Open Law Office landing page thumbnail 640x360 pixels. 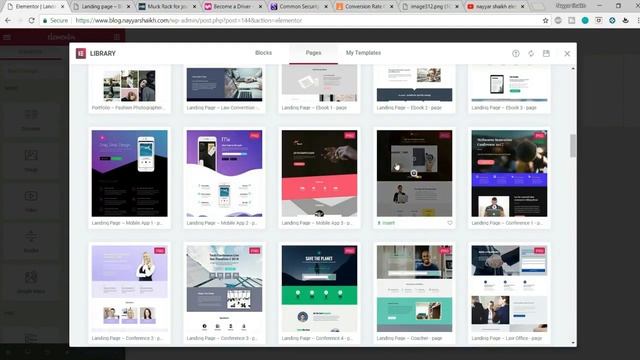point(509,289)
